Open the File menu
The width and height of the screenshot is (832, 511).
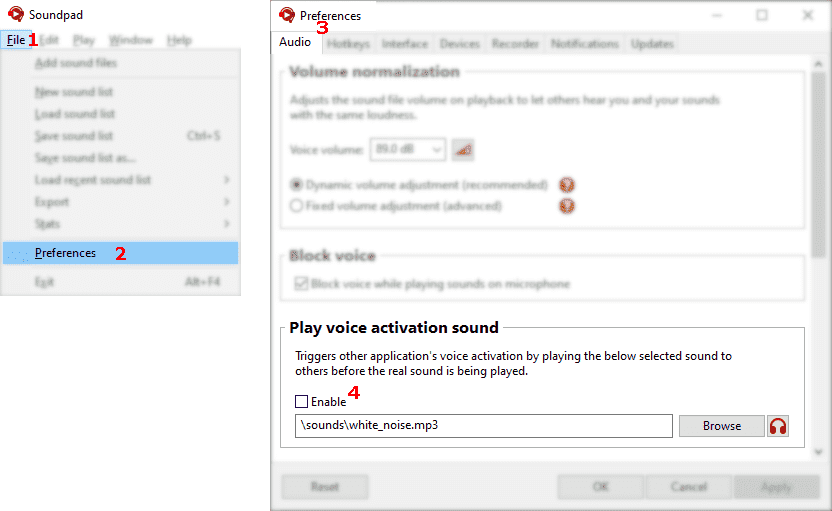click(16, 40)
